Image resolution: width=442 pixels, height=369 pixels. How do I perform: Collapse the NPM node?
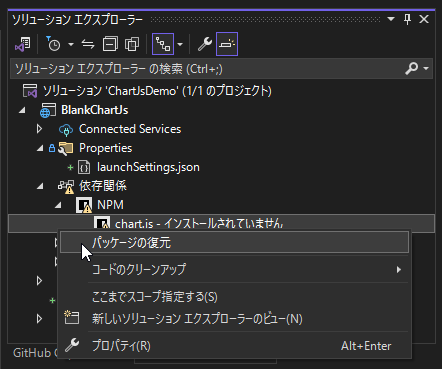(x=58, y=205)
